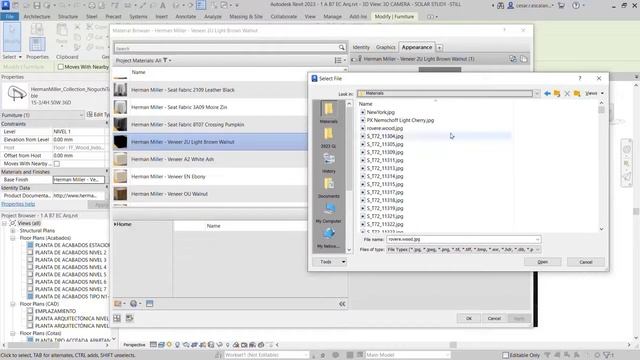Click the Modify tool in the ribbon
Viewport: 640px width, 360px height.
pos(12,37)
